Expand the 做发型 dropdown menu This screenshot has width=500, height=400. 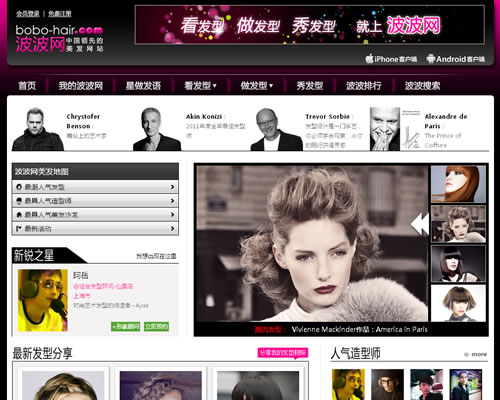(257, 86)
